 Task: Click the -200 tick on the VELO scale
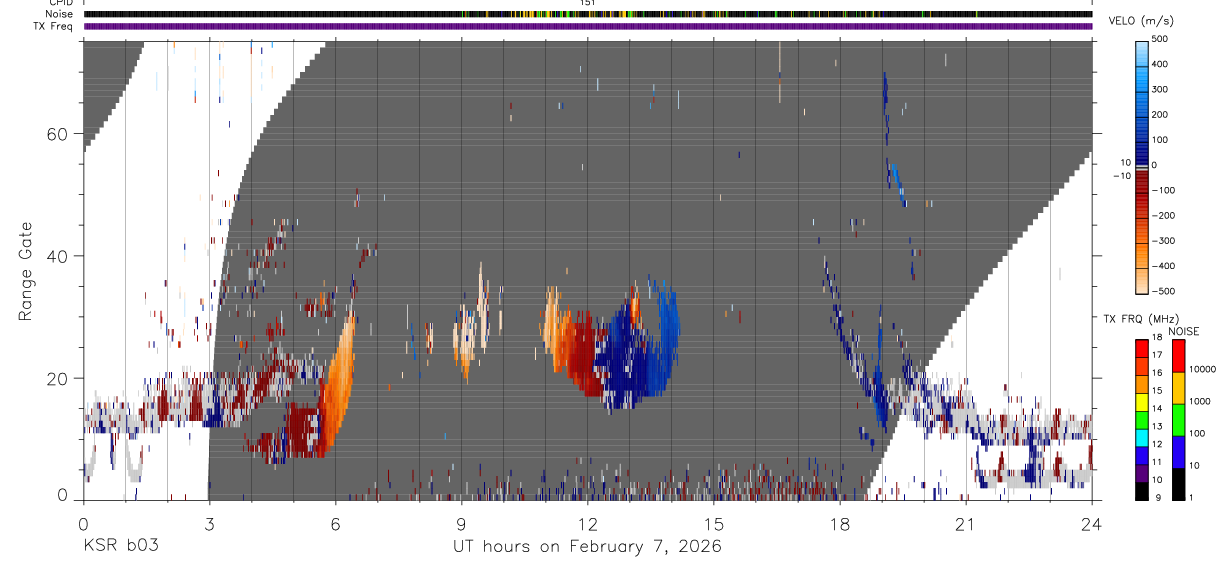(x=1162, y=216)
